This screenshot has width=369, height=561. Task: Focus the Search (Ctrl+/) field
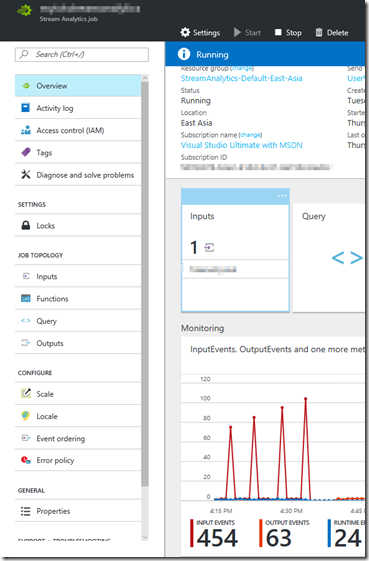pos(82,54)
